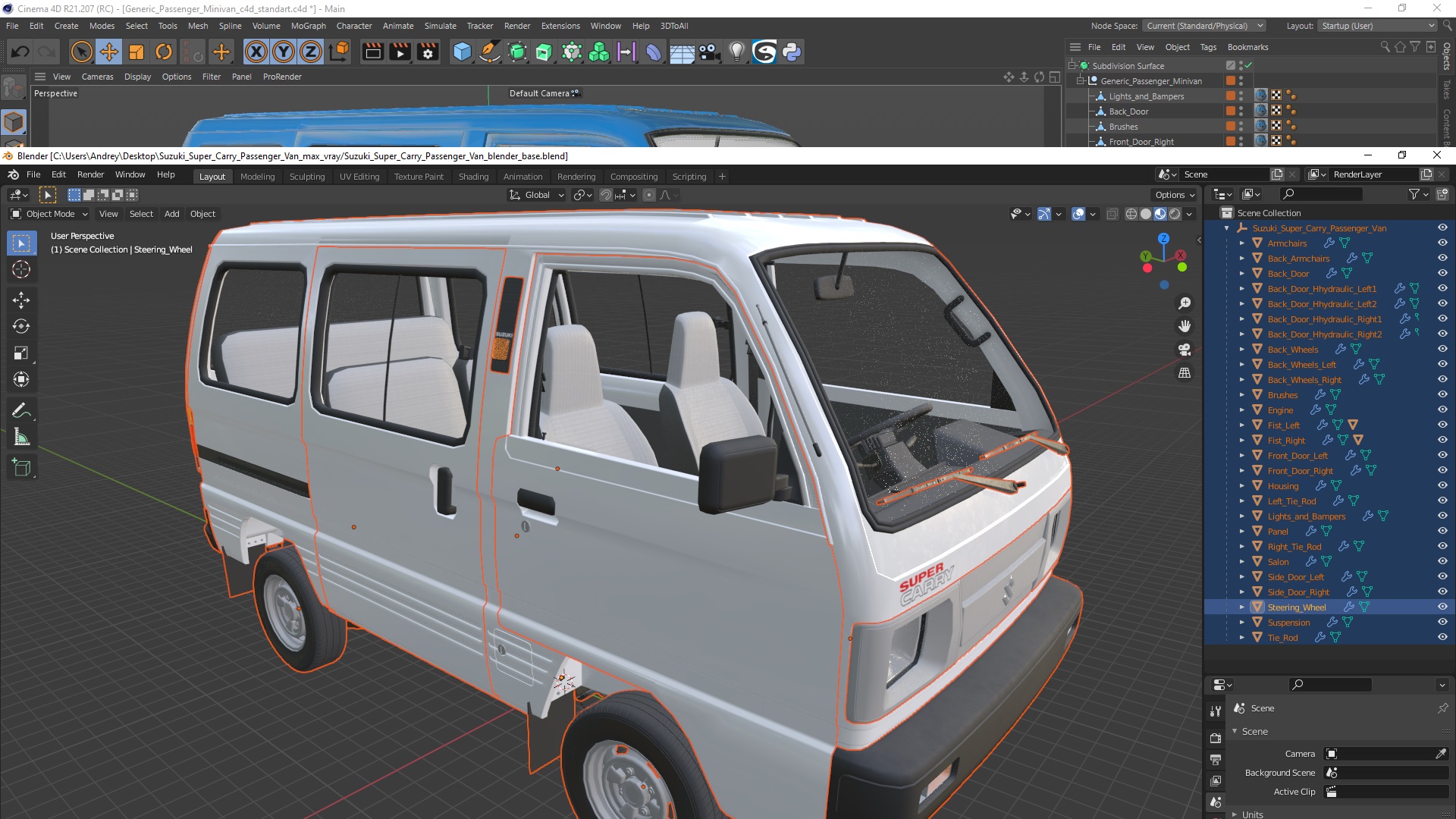This screenshot has height=819, width=1456.
Task: Click the Cinema 4D Undo arrow icon
Action: click(x=20, y=52)
